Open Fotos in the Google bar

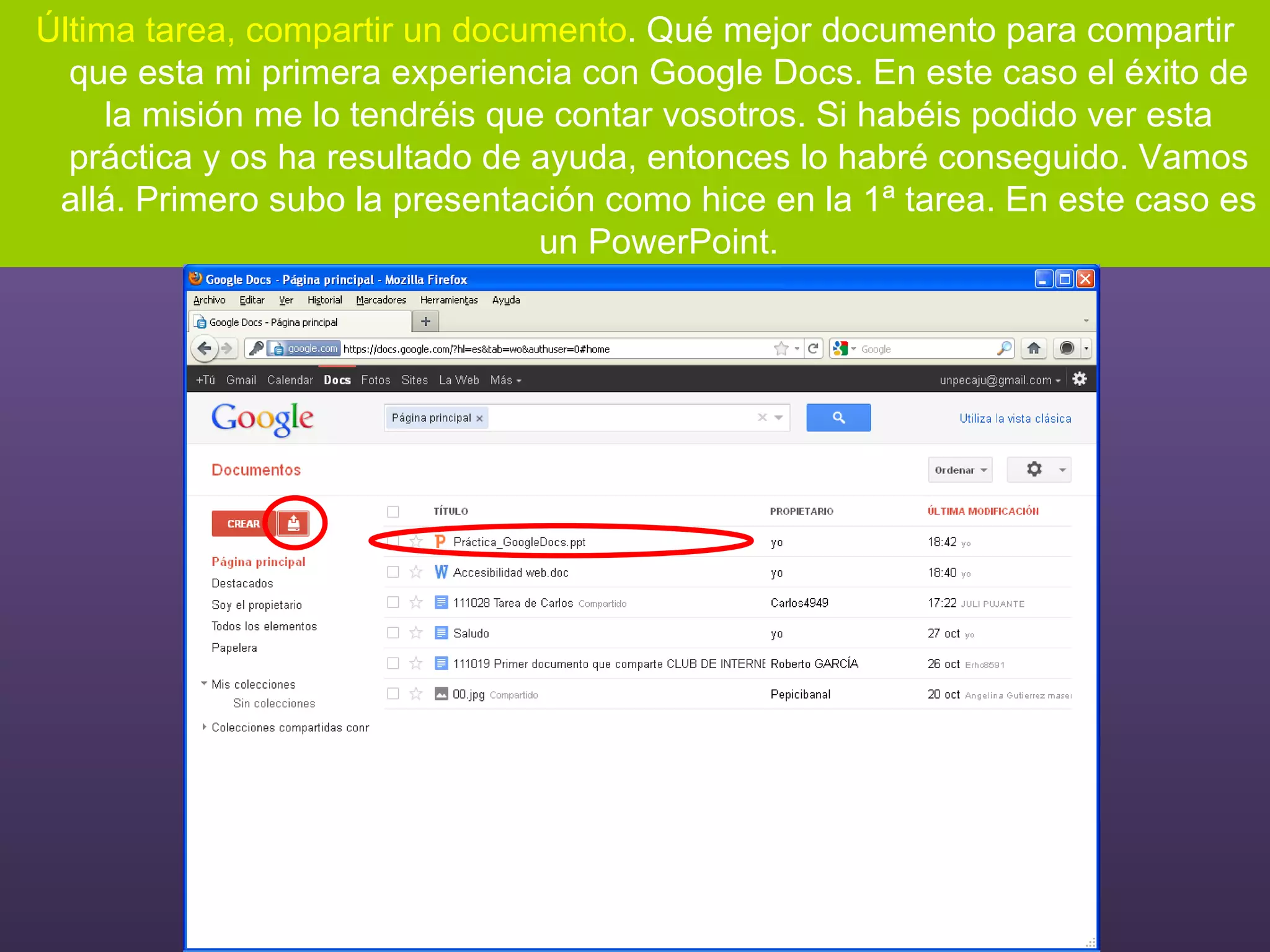pos(375,380)
